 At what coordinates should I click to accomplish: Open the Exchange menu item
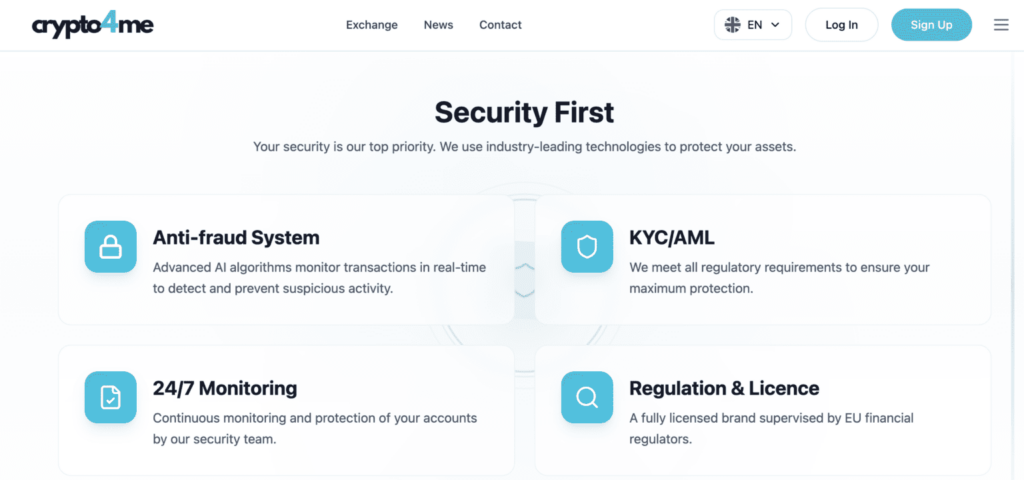point(372,25)
